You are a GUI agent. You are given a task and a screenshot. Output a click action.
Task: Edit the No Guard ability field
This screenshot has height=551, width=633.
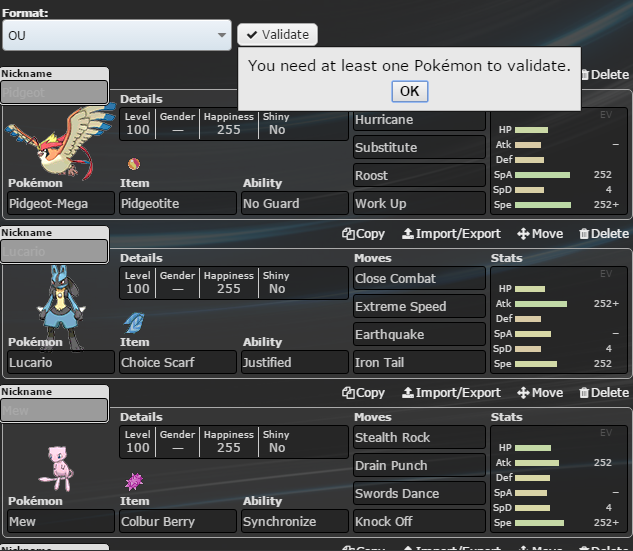pyautogui.click(x=295, y=203)
